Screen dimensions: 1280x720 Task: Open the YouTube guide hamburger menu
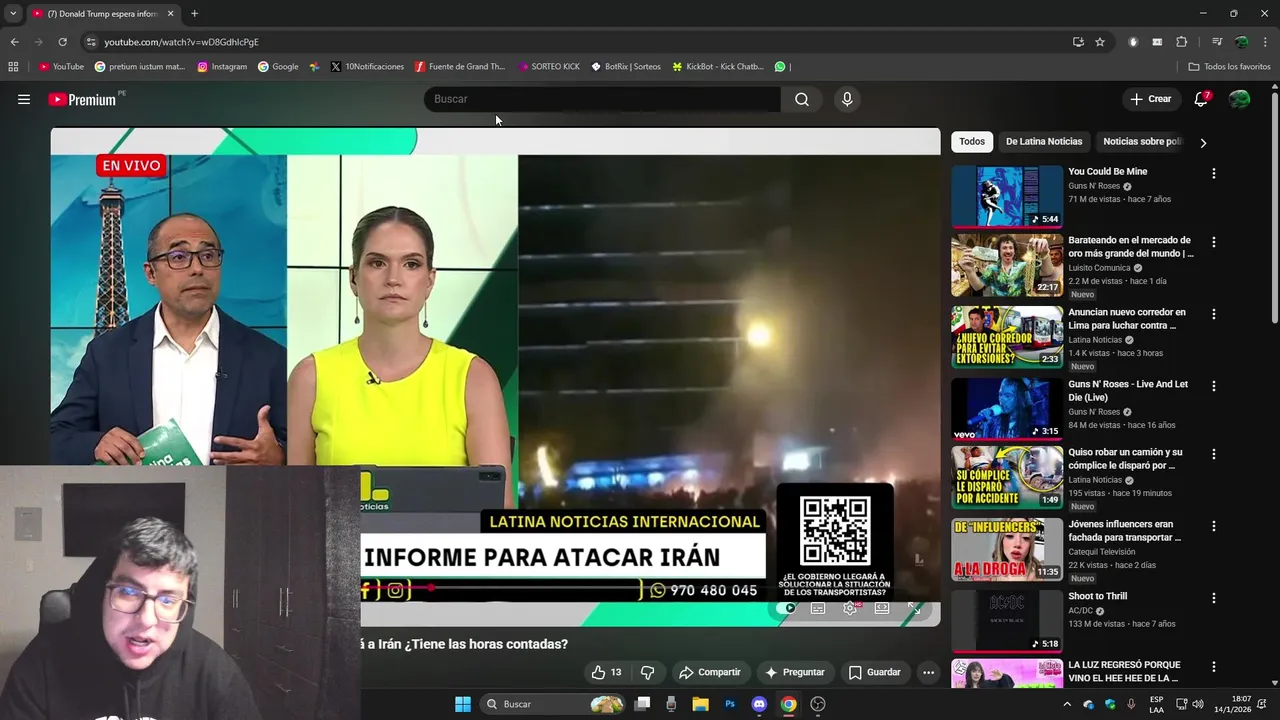pos(24,99)
